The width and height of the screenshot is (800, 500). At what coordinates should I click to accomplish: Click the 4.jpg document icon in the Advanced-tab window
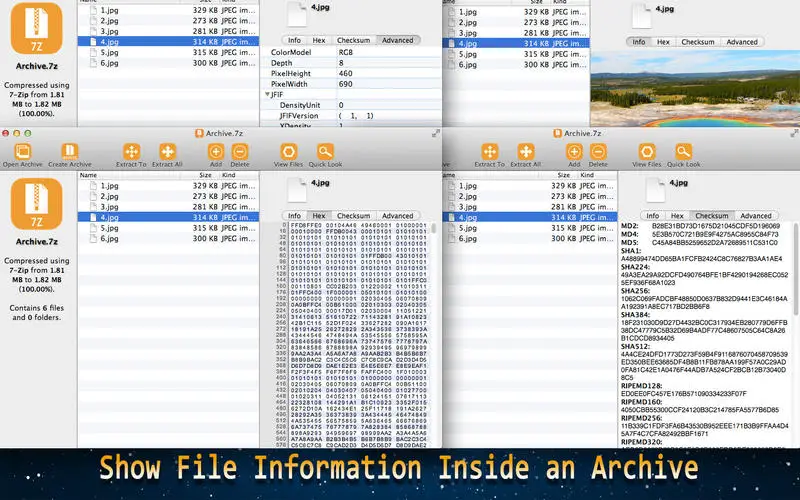(x=297, y=14)
